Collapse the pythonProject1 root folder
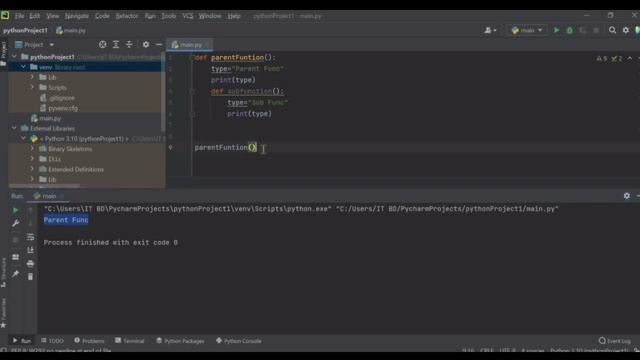 coord(14,57)
